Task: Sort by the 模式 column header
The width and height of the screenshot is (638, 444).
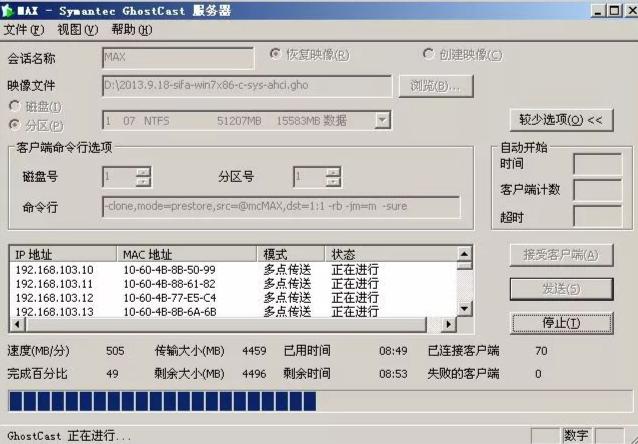Action: (x=291, y=254)
